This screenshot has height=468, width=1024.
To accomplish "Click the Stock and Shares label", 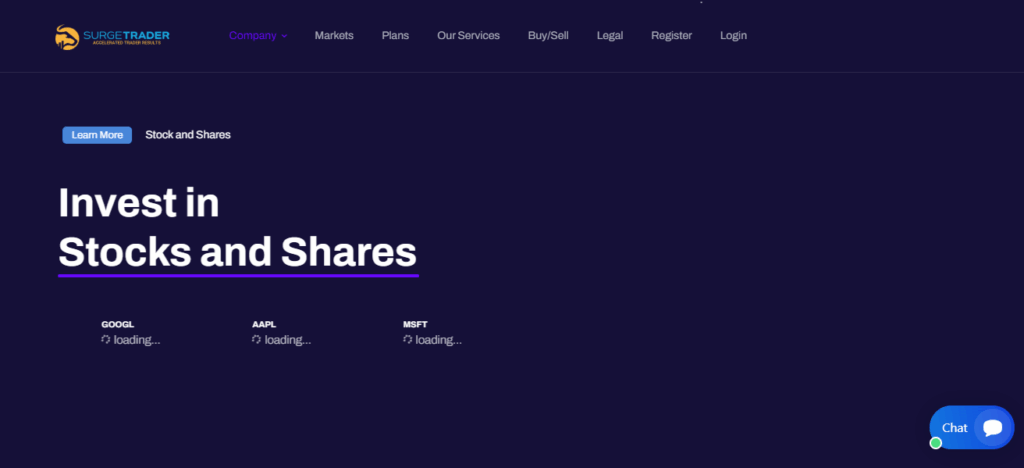I will 188,135.
